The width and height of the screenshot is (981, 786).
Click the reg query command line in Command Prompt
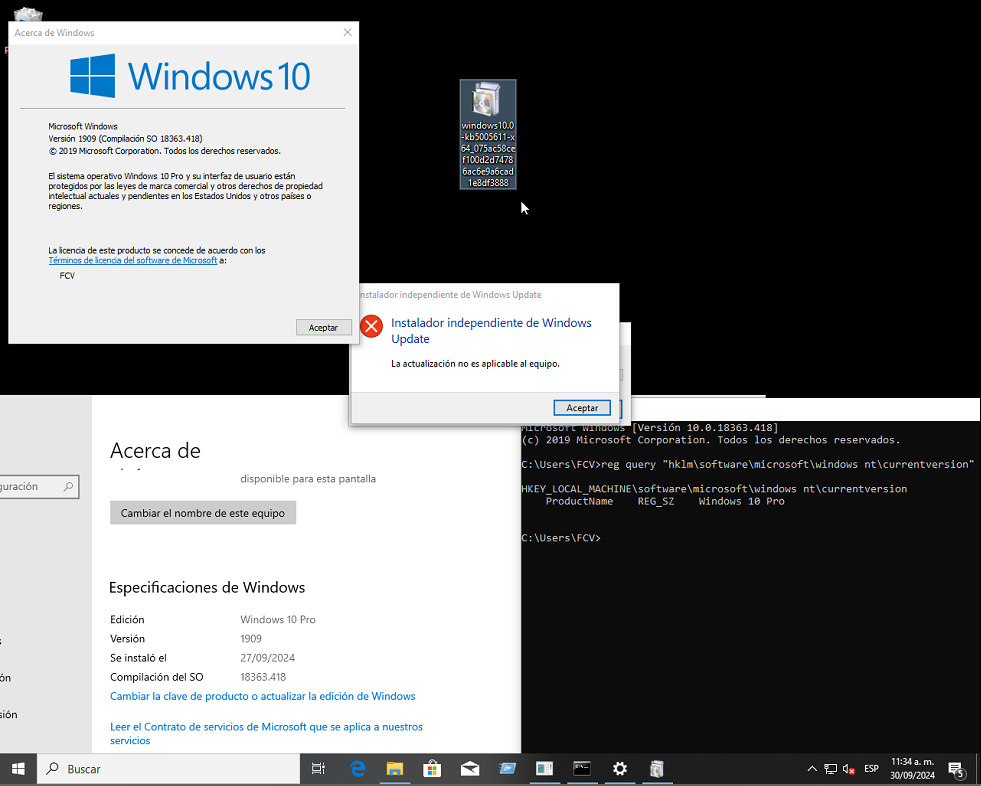748,464
